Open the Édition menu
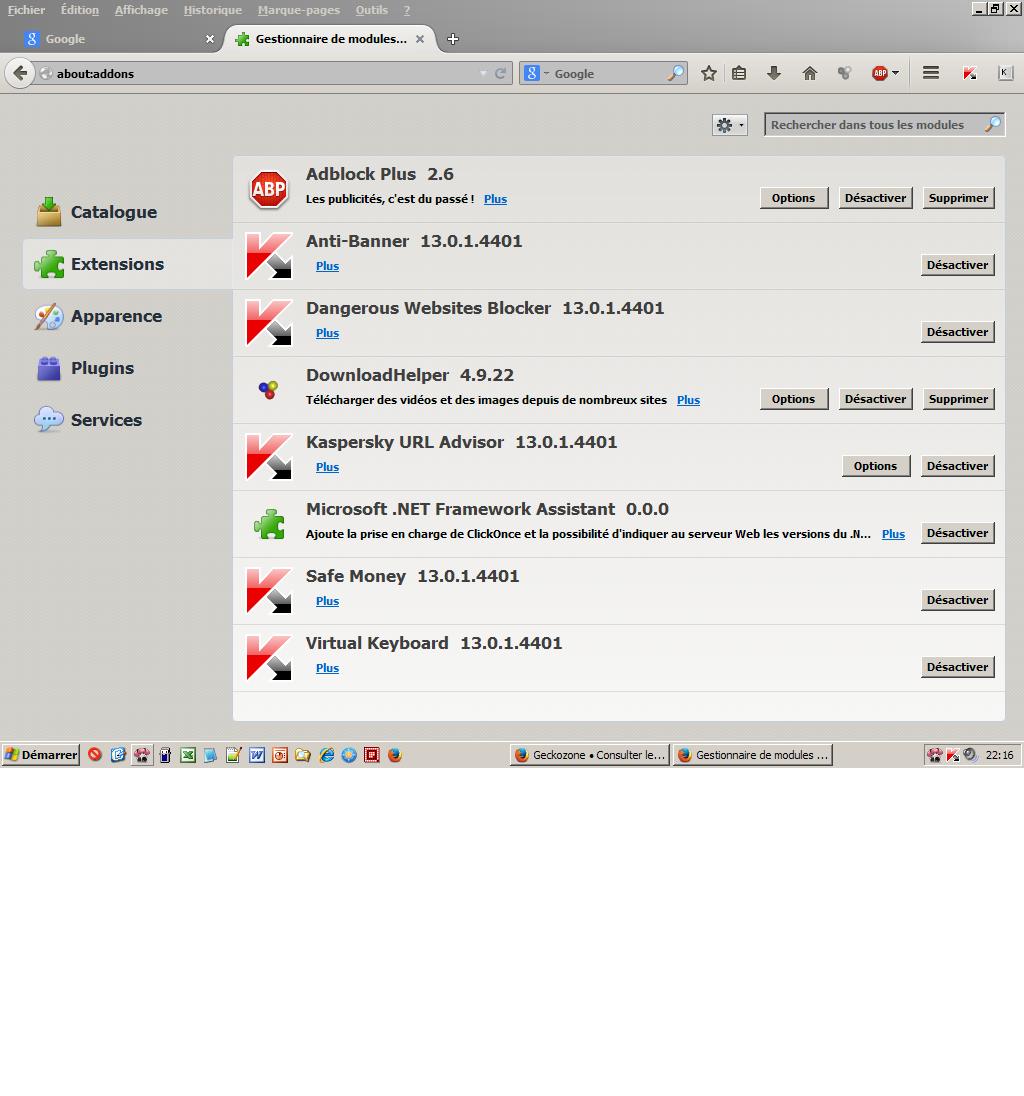The image size is (1024, 1096). click(80, 10)
